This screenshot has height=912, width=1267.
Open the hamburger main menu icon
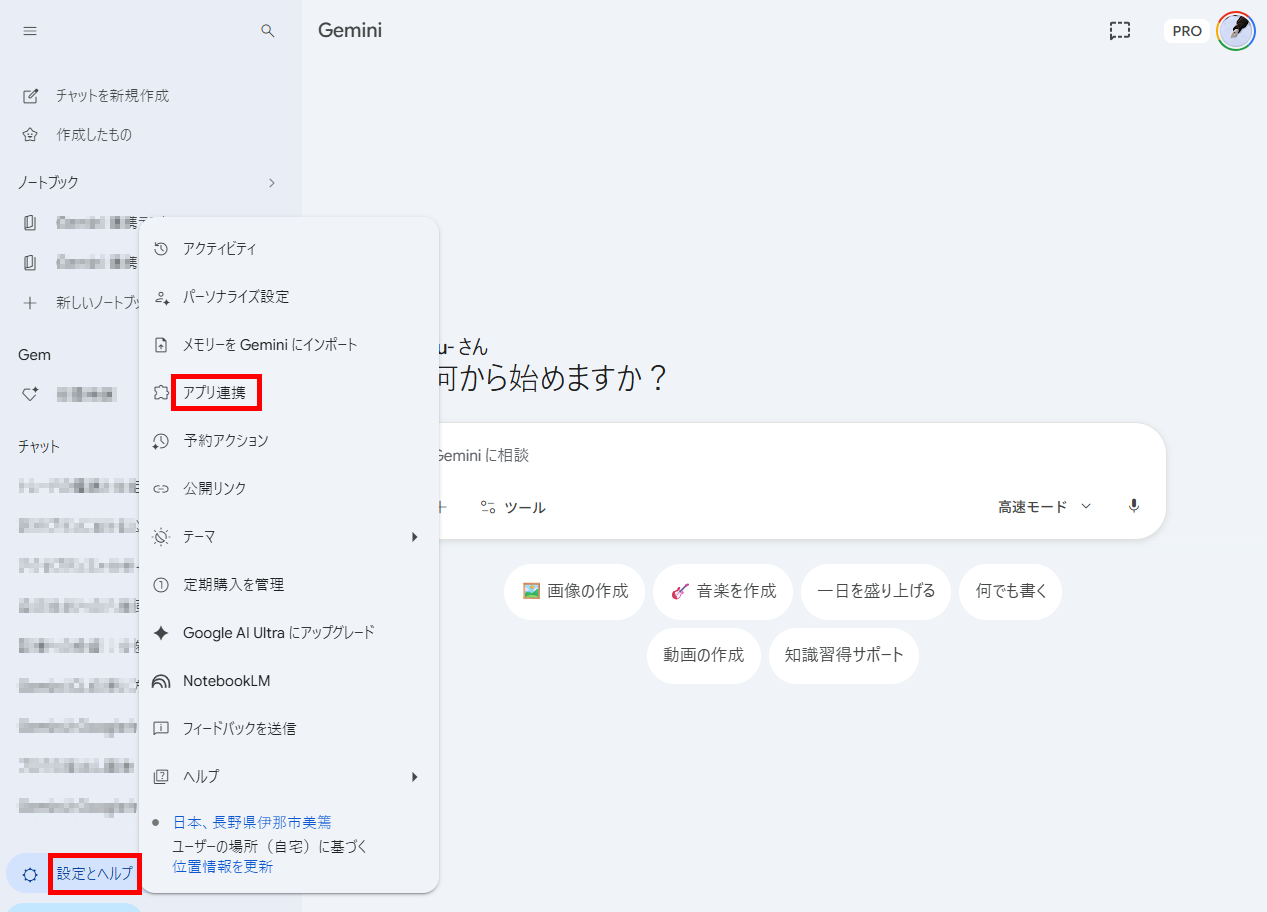(30, 31)
